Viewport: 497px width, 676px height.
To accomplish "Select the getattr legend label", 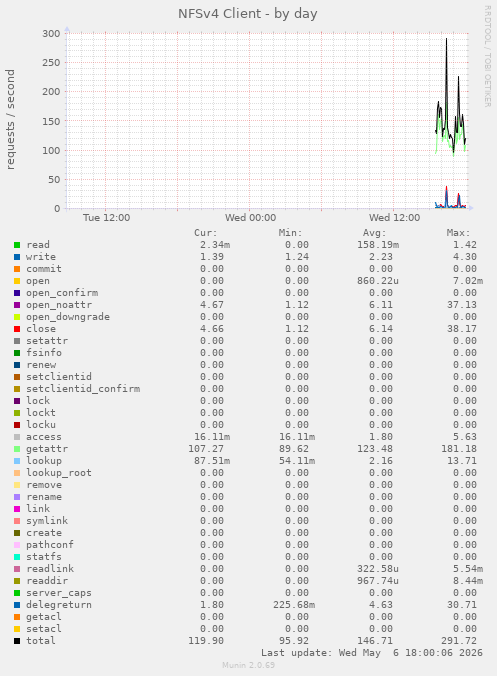I will coord(47,449).
